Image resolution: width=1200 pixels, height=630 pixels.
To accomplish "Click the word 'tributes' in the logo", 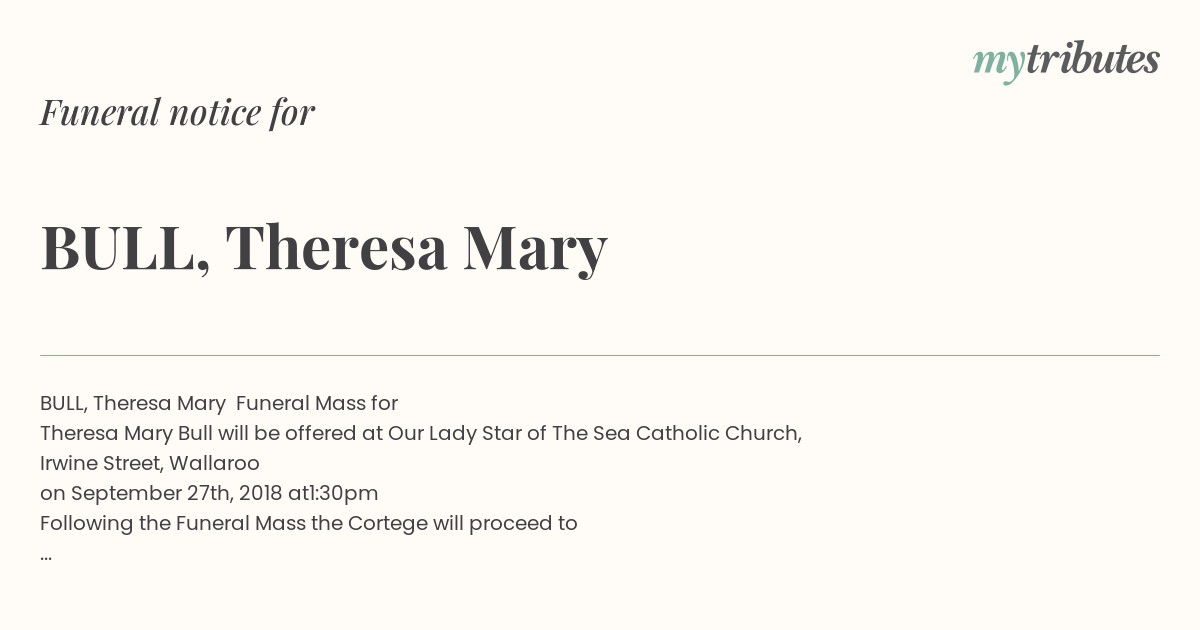I will point(1093,59).
